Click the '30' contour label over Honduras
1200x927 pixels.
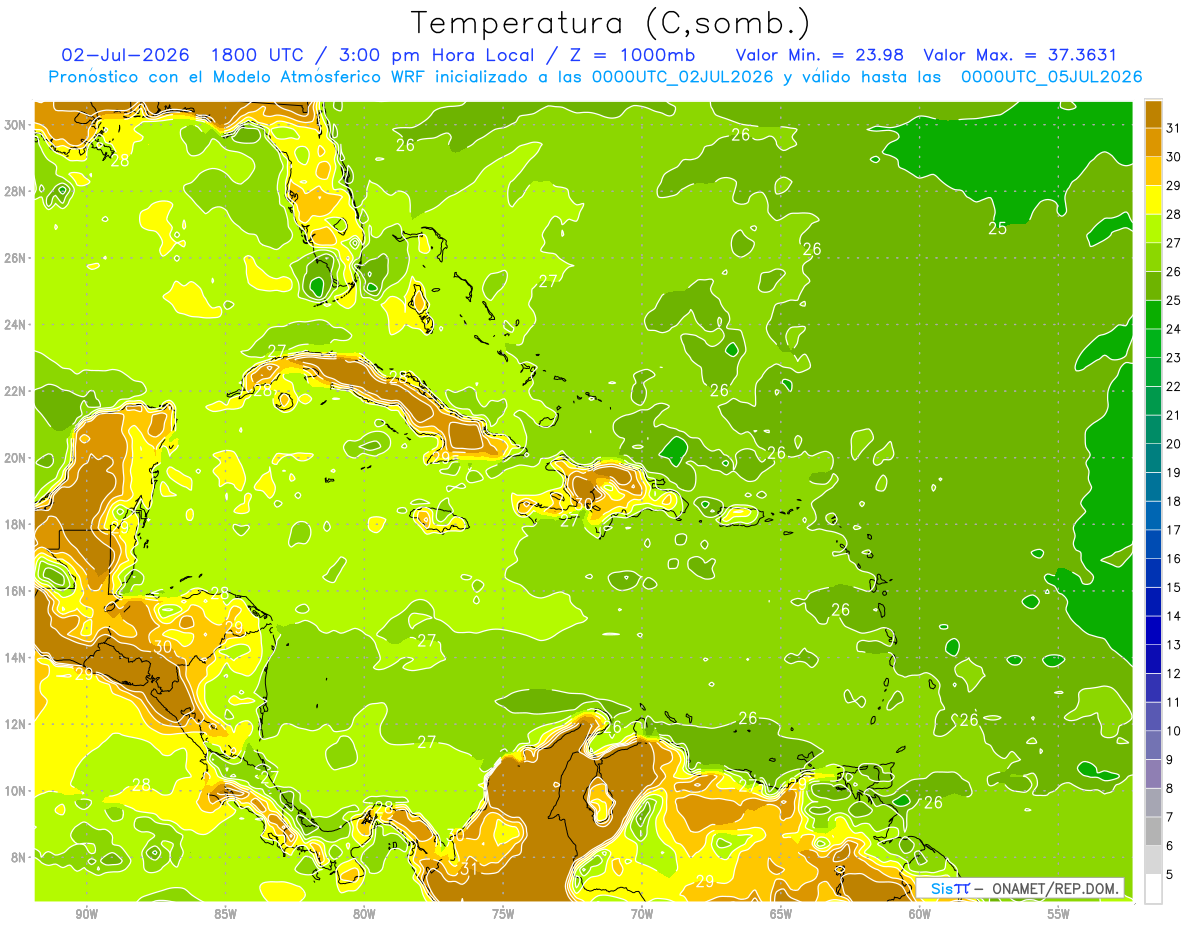coord(163,647)
